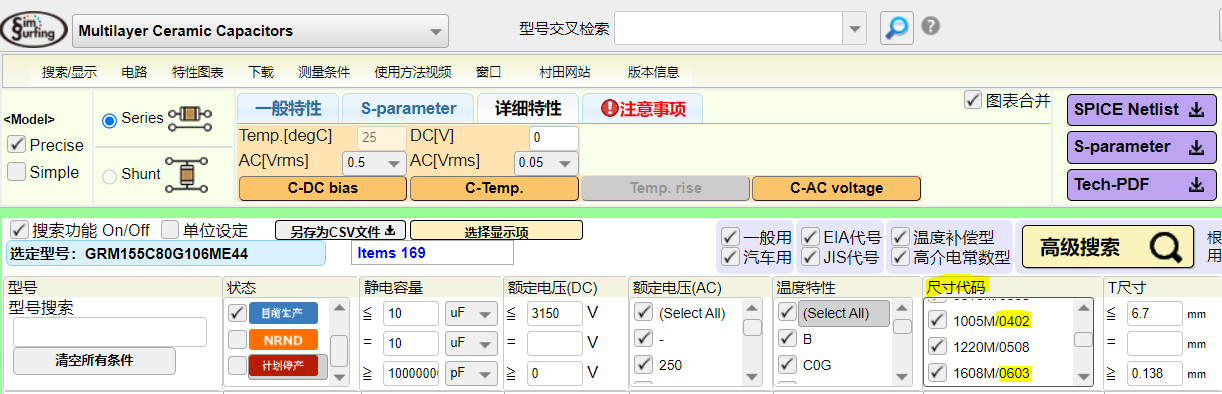Open the 0.05 AC[Vrms] dropdown
This screenshot has height=394, width=1222.
coord(546,162)
